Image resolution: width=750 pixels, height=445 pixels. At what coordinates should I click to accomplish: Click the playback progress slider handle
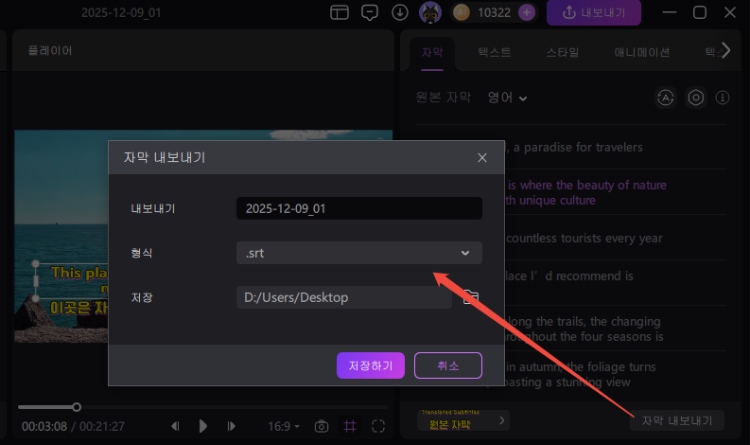coord(76,407)
